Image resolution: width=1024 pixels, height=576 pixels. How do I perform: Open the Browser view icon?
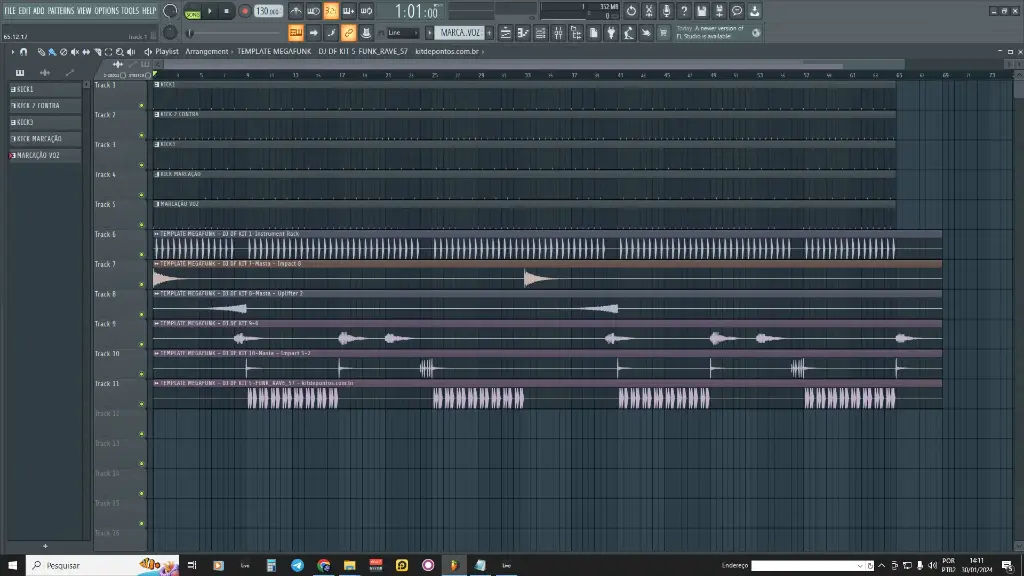pos(575,33)
